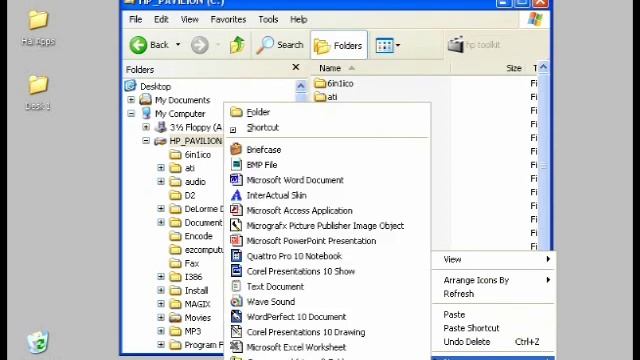This screenshot has width=640, height=360.
Task: Open the Views icon menu
Action: click(x=387, y=45)
